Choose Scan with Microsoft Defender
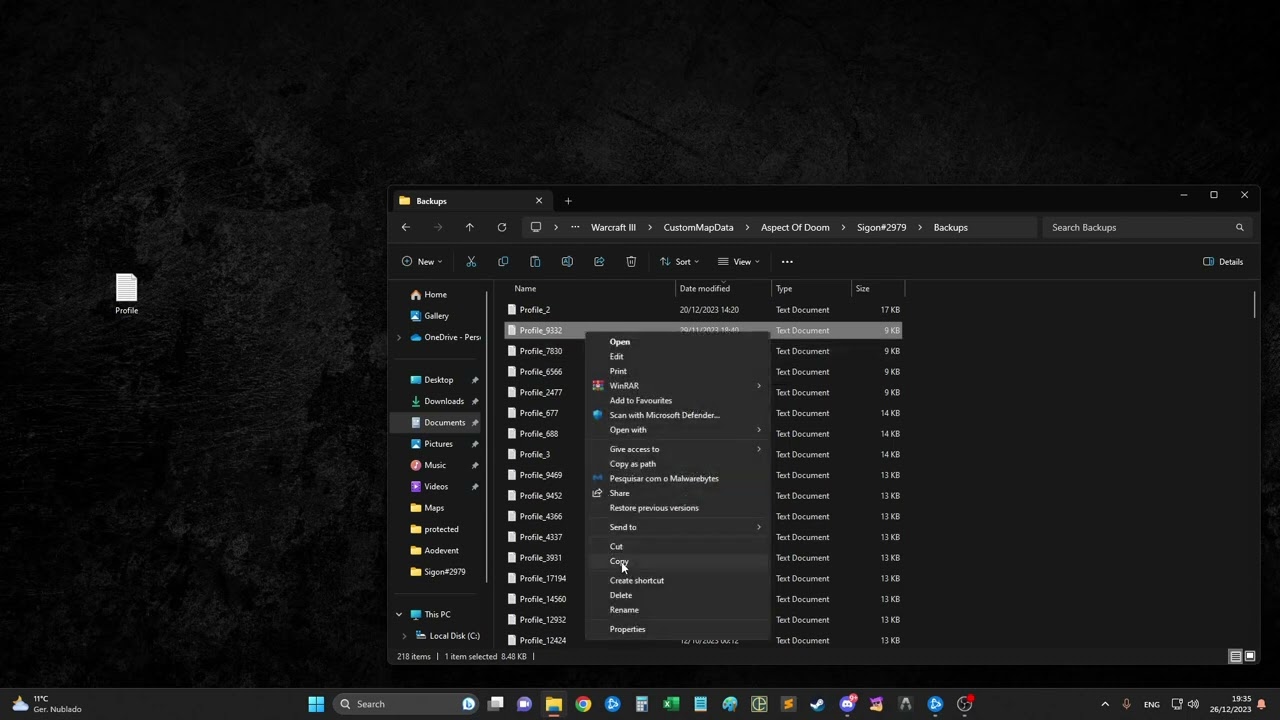This screenshot has height=720, width=1280. click(677, 415)
